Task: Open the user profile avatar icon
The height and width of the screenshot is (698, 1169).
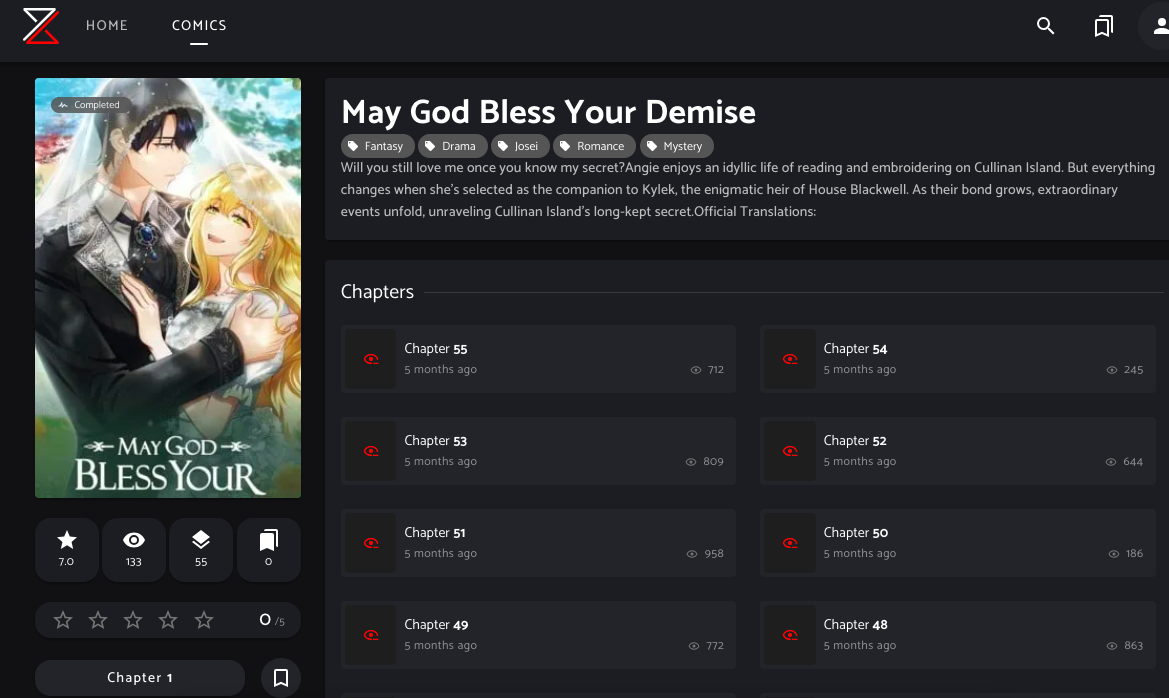Action: (x=1158, y=26)
